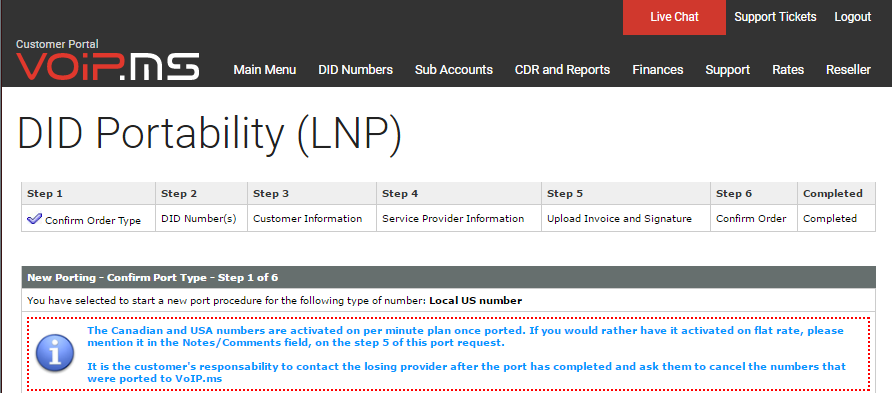Click Customer Information step cell
Screen dimensions: 892x393
312,218
